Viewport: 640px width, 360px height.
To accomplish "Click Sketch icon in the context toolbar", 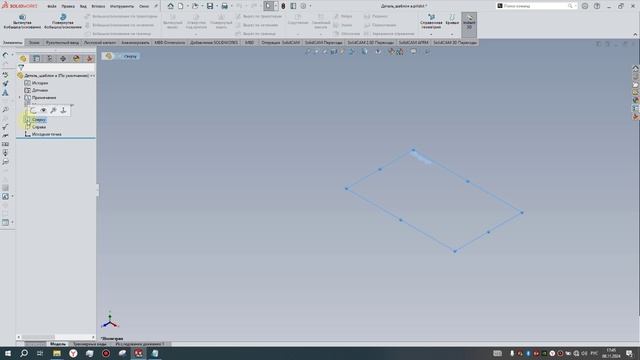I will pyautogui.click(x=33, y=110).
